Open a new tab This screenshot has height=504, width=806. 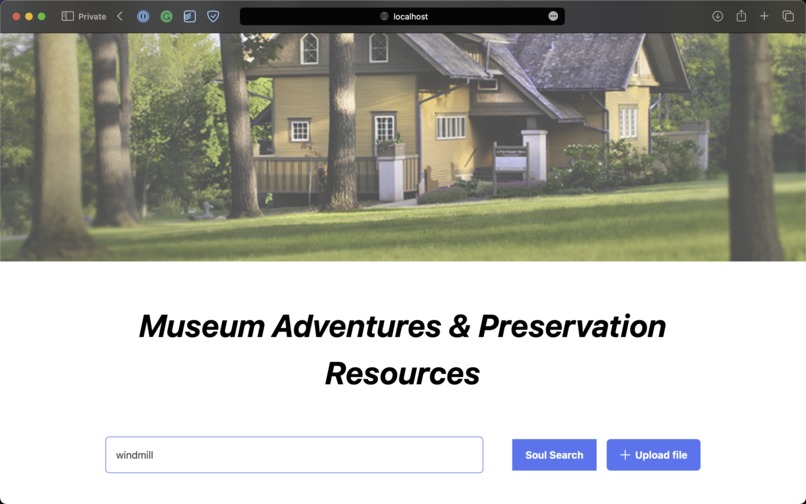[x=764, y=16]
